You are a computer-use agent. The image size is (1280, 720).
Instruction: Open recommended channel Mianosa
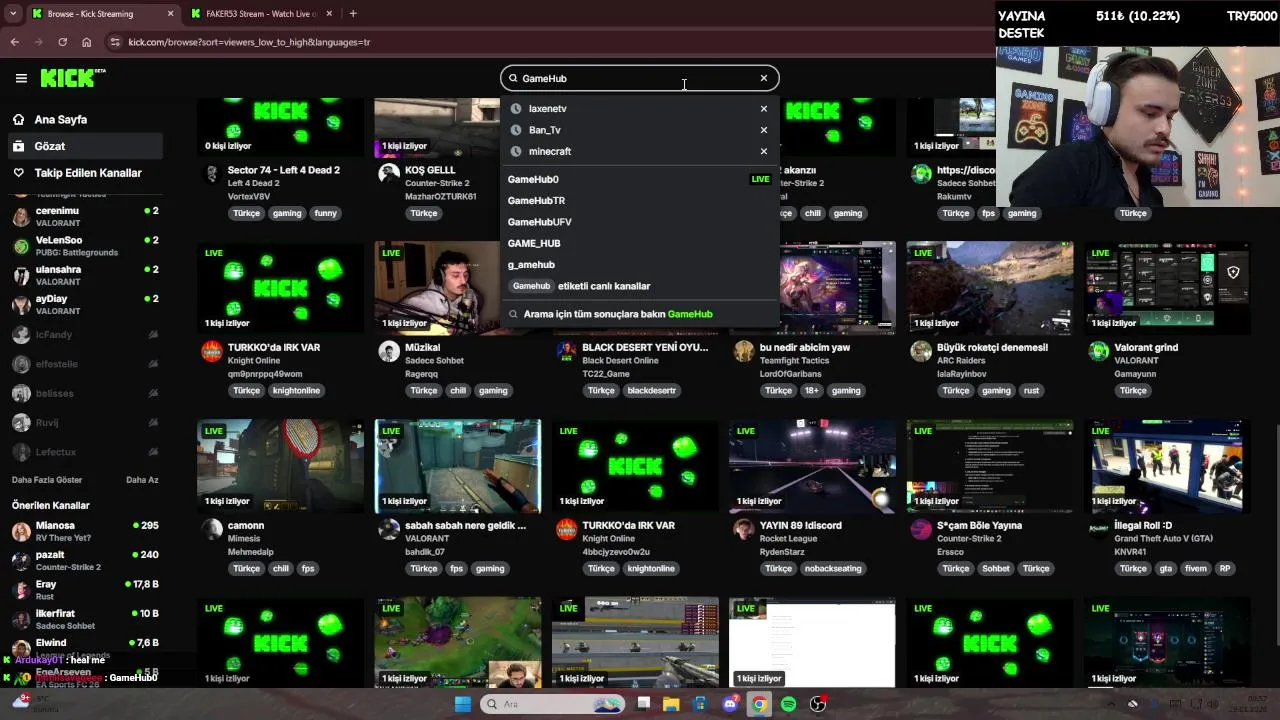[x=84, y=531]
